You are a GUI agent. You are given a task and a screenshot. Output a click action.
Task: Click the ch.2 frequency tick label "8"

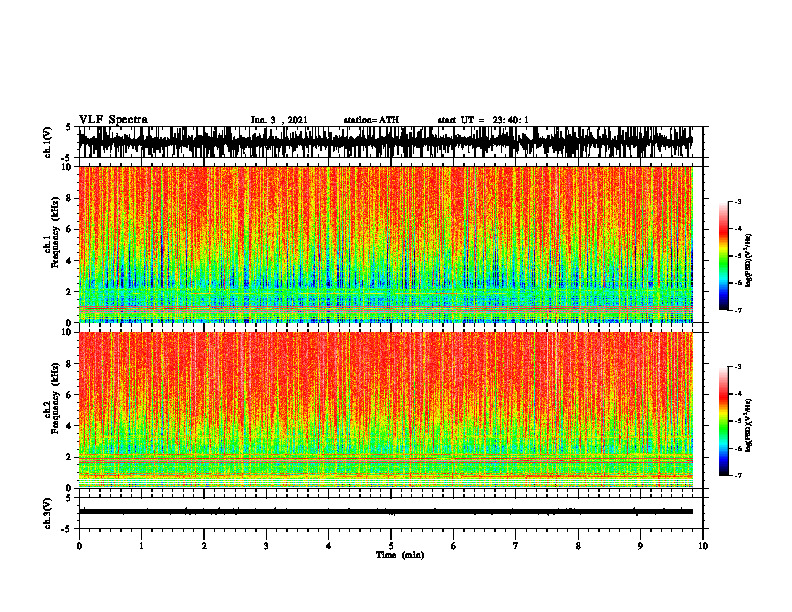70,364
